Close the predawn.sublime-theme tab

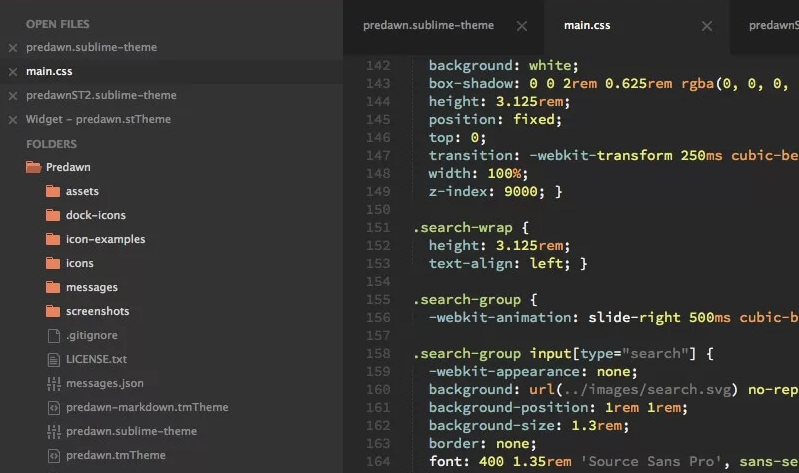[x=522, y=26]
